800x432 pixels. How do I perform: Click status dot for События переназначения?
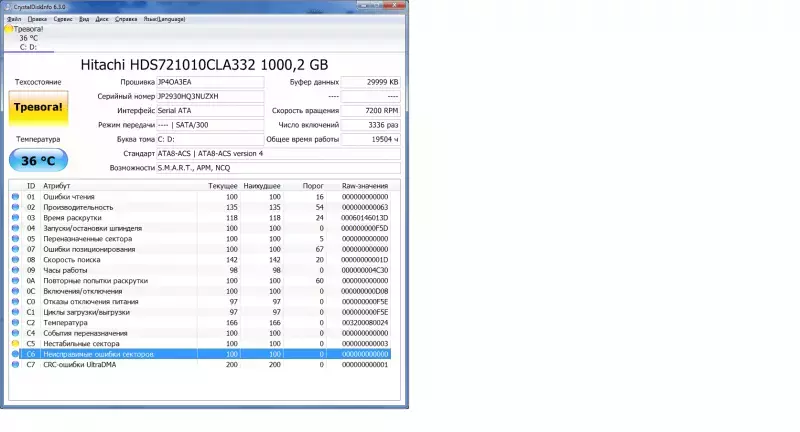pos(15,333)
